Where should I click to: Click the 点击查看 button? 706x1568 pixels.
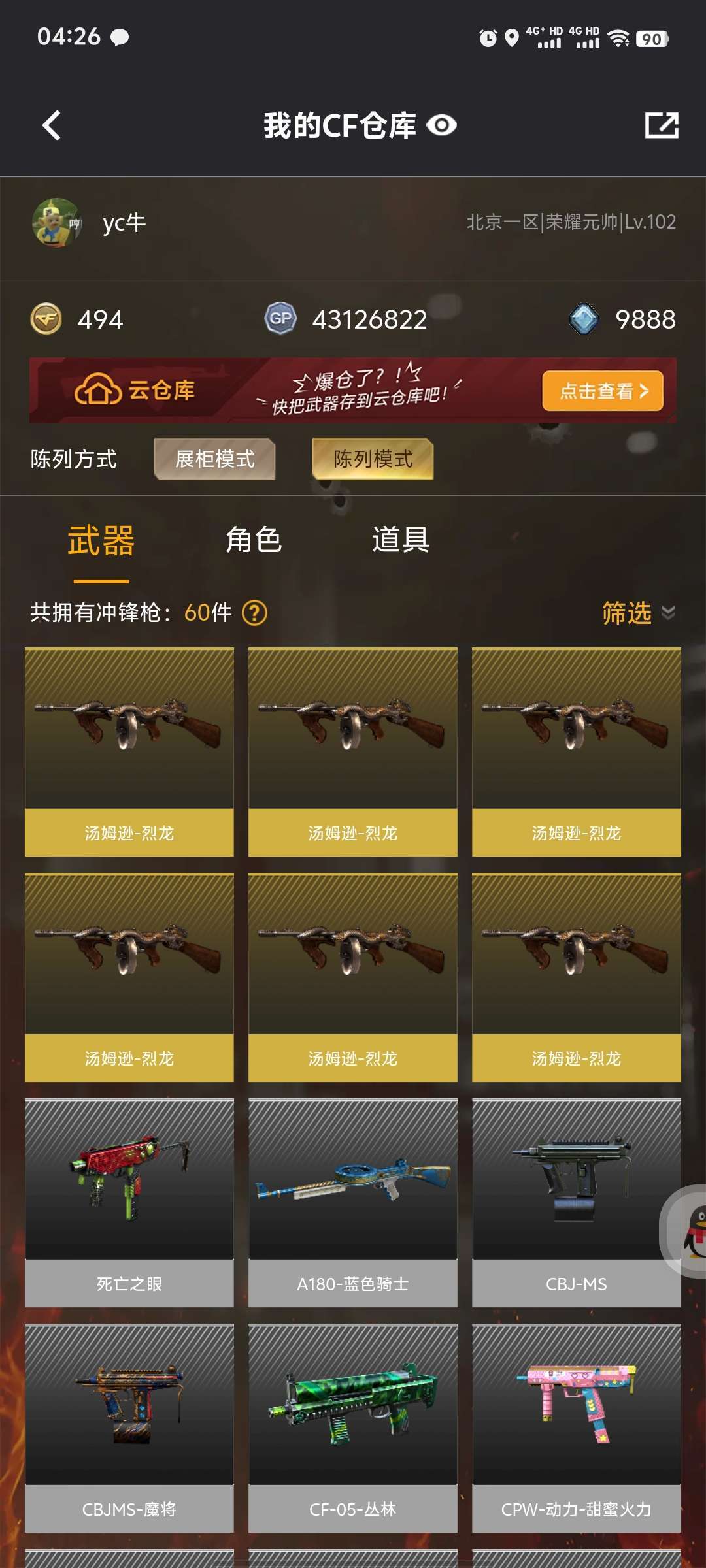coord(603,391)
